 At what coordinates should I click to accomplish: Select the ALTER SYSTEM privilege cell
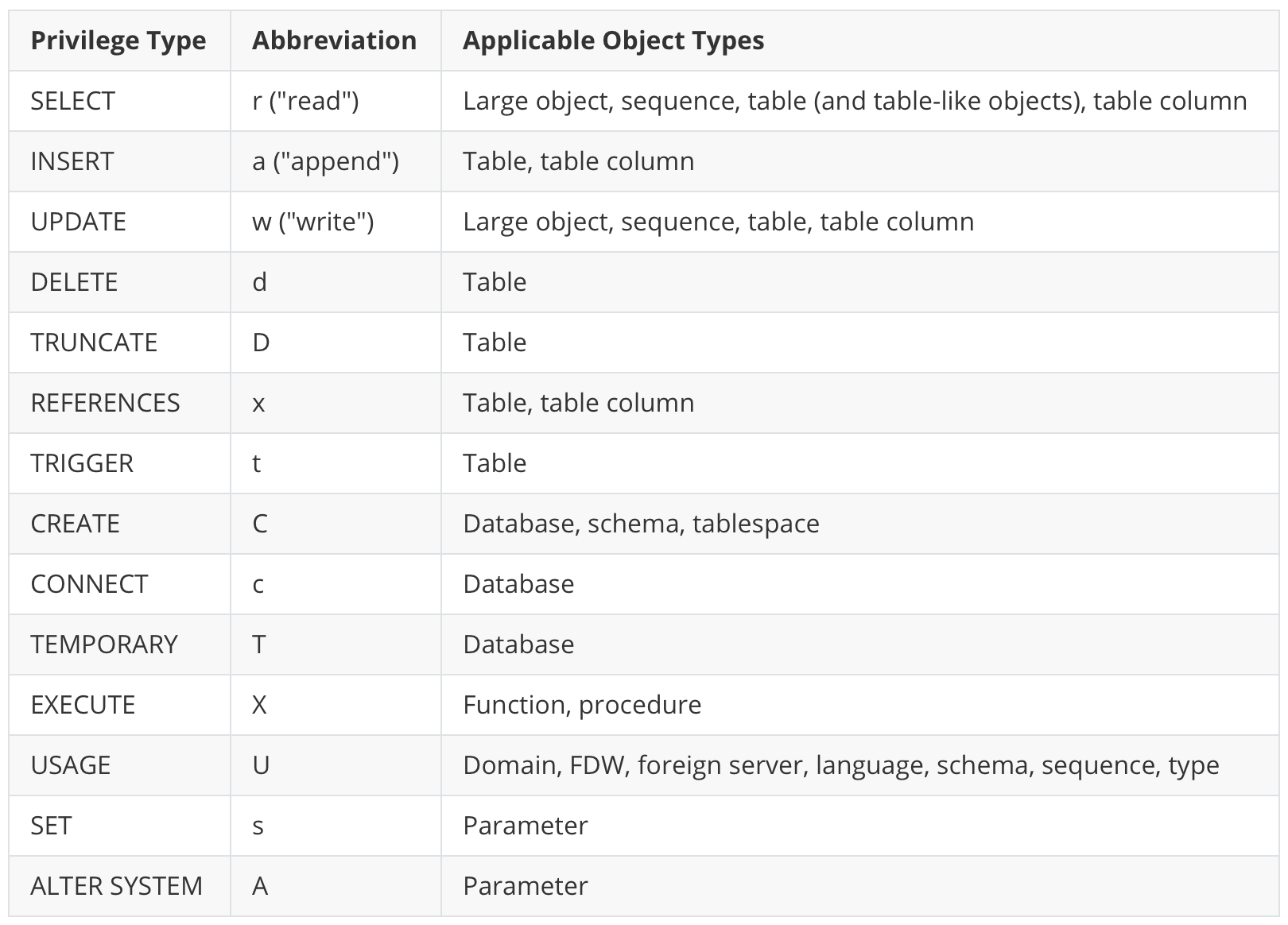[x=116, y=886]
